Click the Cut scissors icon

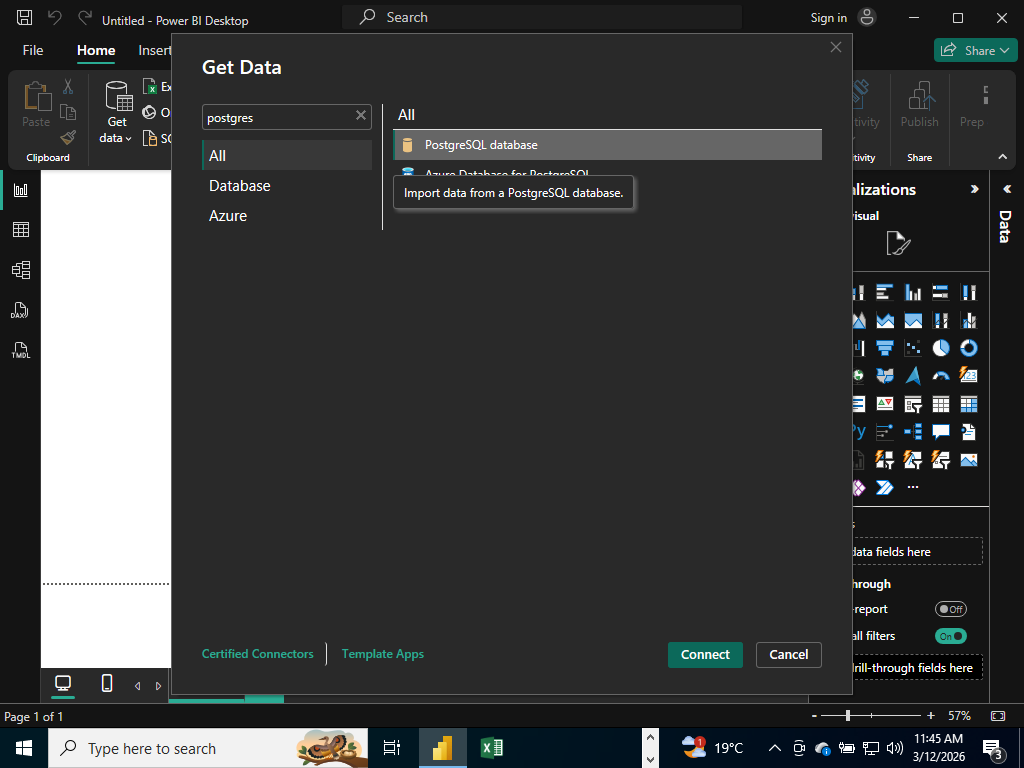68,86
